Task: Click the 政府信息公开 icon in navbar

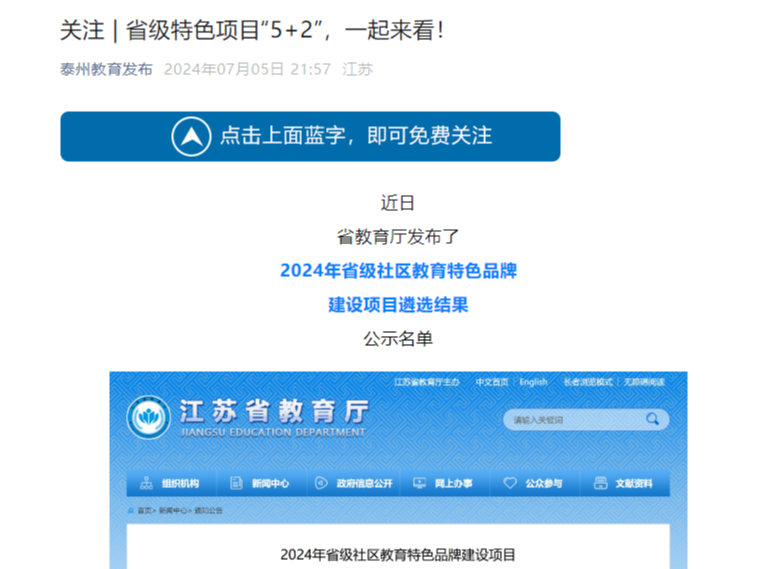Action: pyautogui.click(x=321, y=483)
